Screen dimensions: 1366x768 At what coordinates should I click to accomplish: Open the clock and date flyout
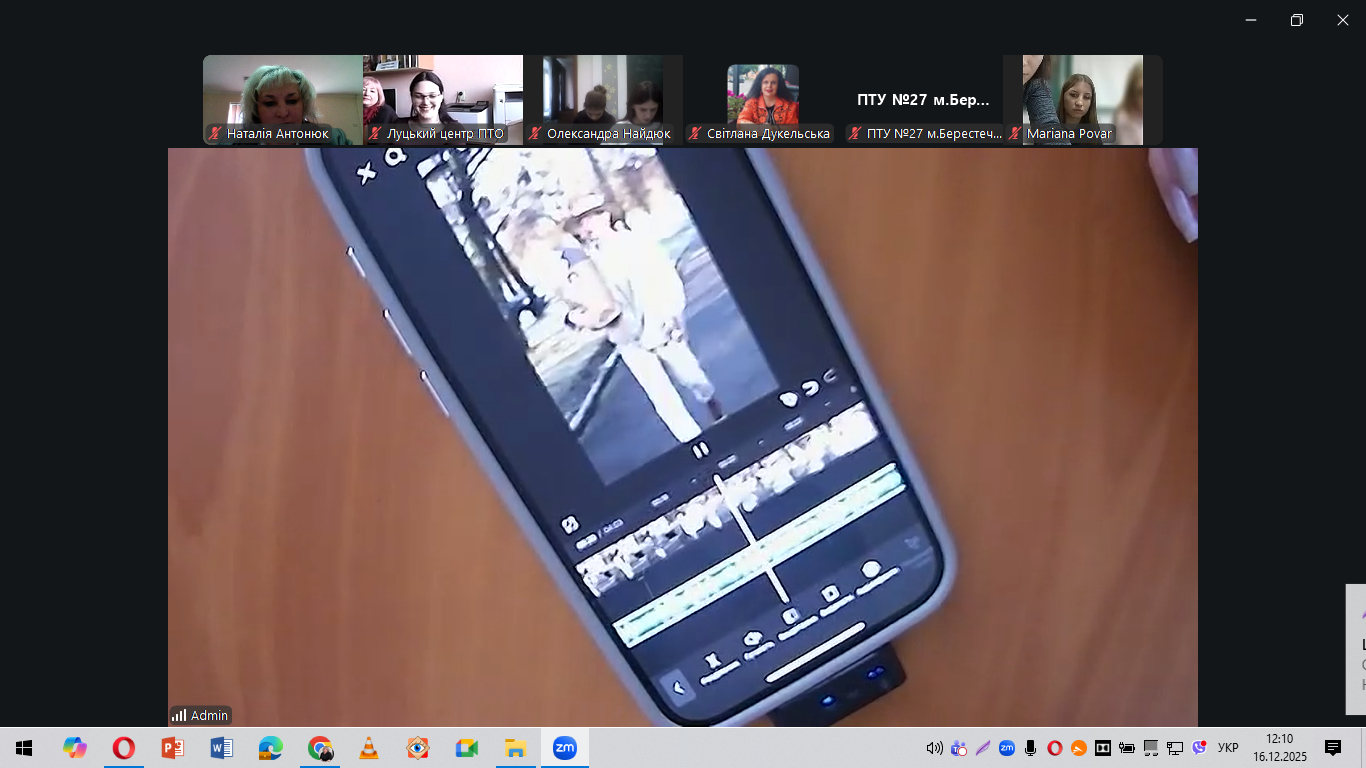click(1279, 748)
